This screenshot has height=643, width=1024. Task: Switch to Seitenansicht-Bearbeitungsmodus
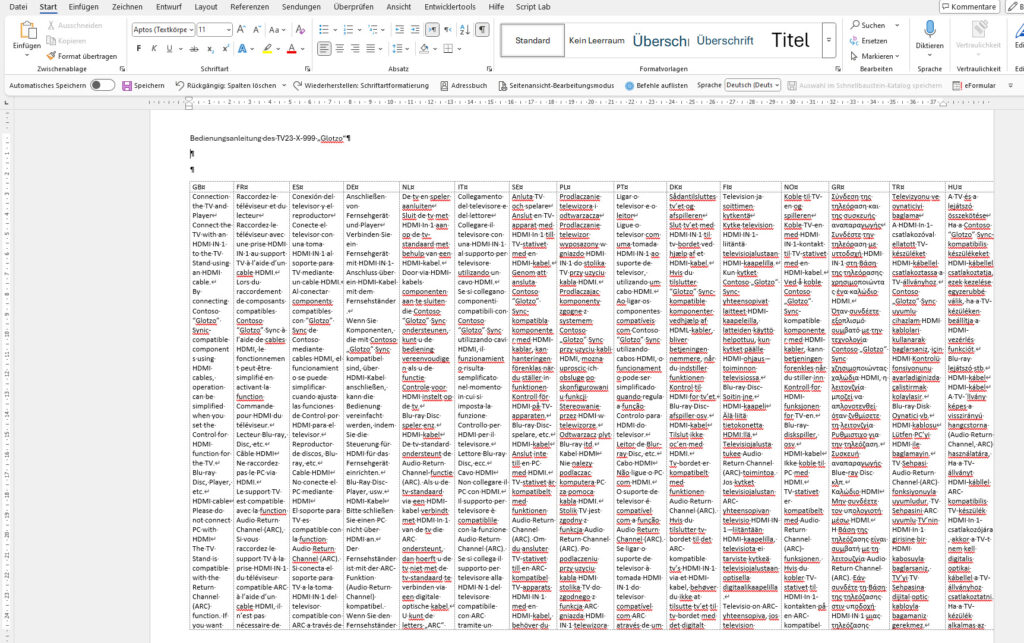(x=556, y=86)
